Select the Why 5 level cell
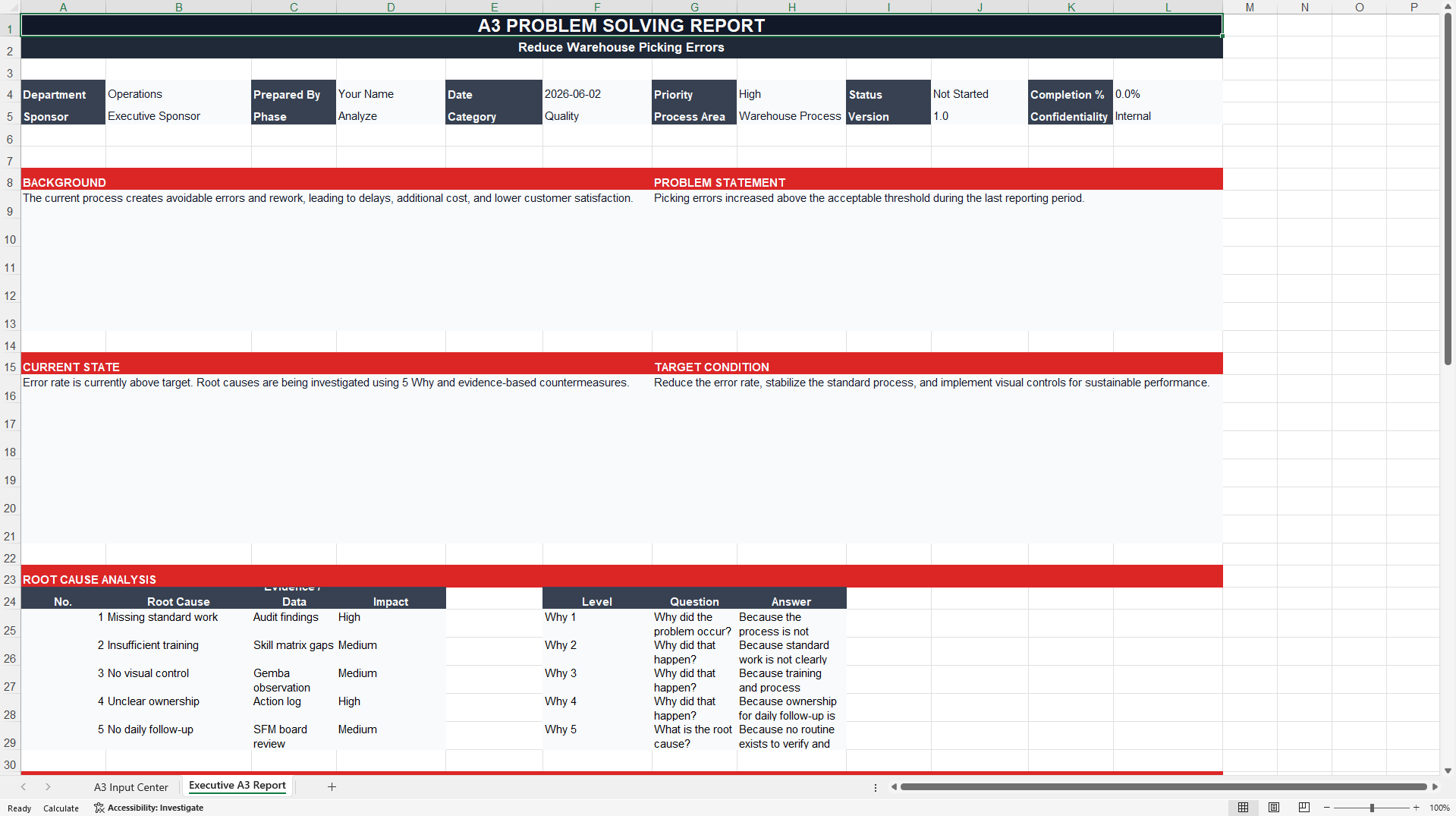The width and height of the screenshot is (1456, 816). click(x=597, y=736)
